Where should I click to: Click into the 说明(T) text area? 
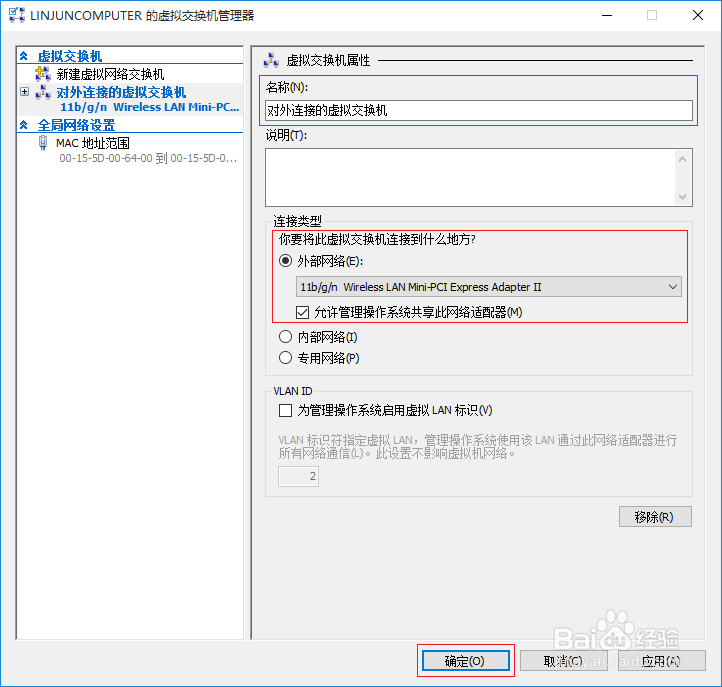[470, 177]
